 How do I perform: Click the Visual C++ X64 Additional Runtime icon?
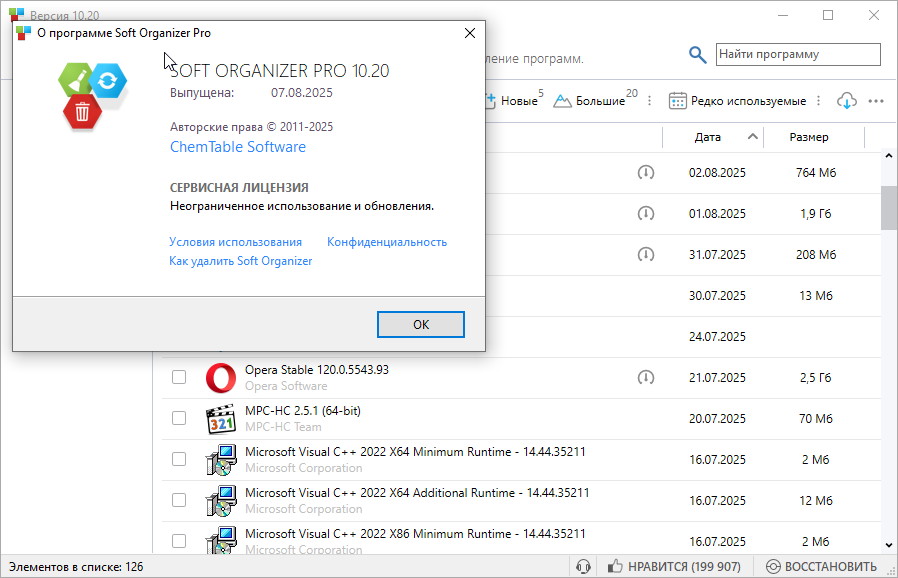[220, 501]
